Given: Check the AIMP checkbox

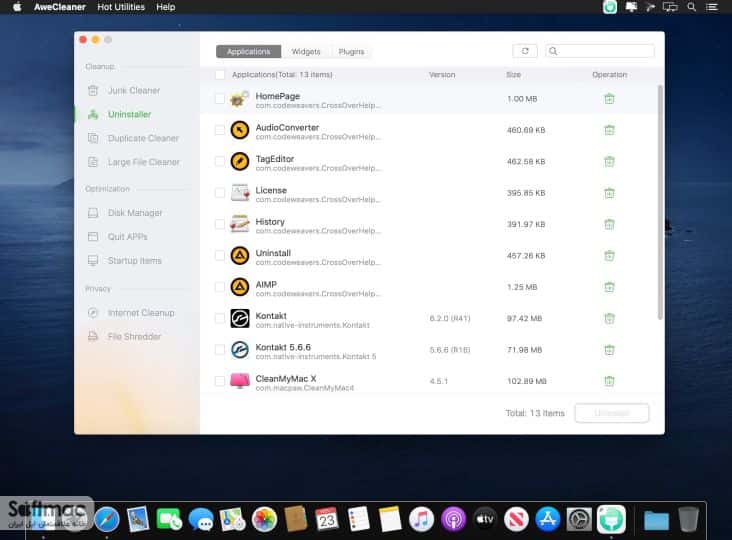Looking at the screenshot, I should pos(220,287).
